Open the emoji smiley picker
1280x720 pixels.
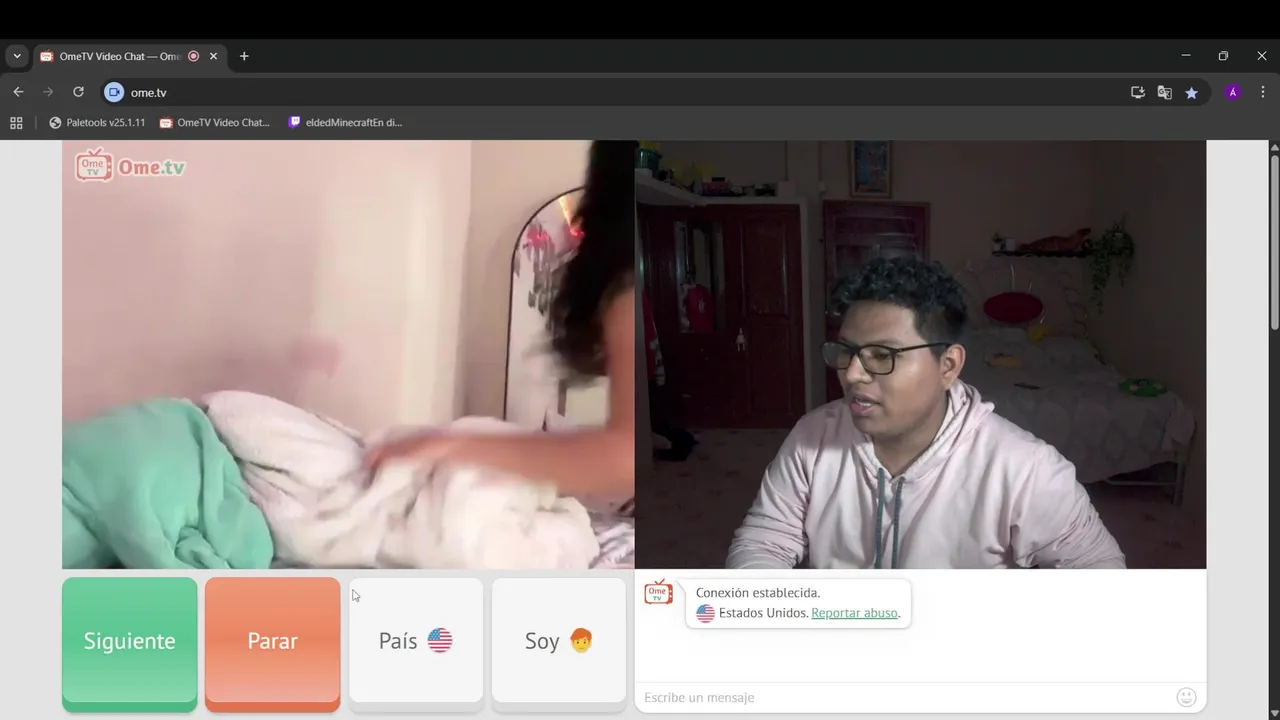point(1187,697)
